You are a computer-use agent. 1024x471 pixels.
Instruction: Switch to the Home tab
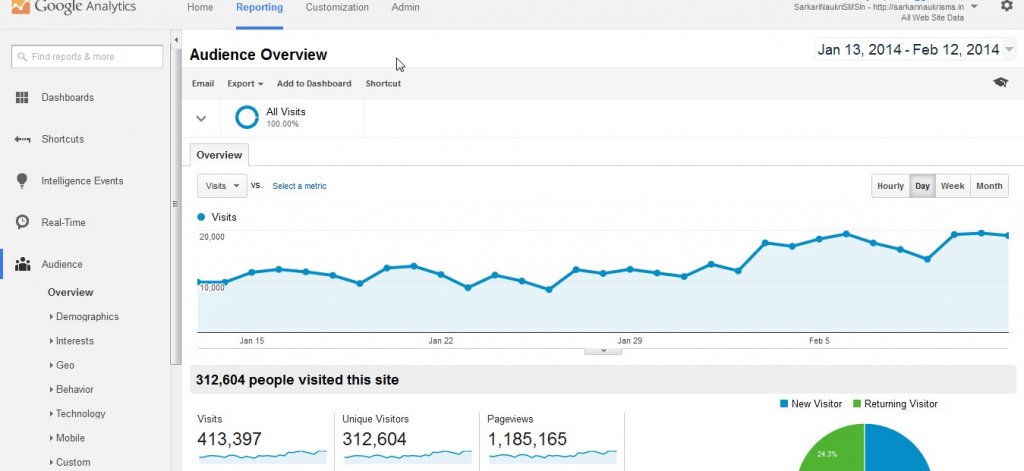(200, 8)
